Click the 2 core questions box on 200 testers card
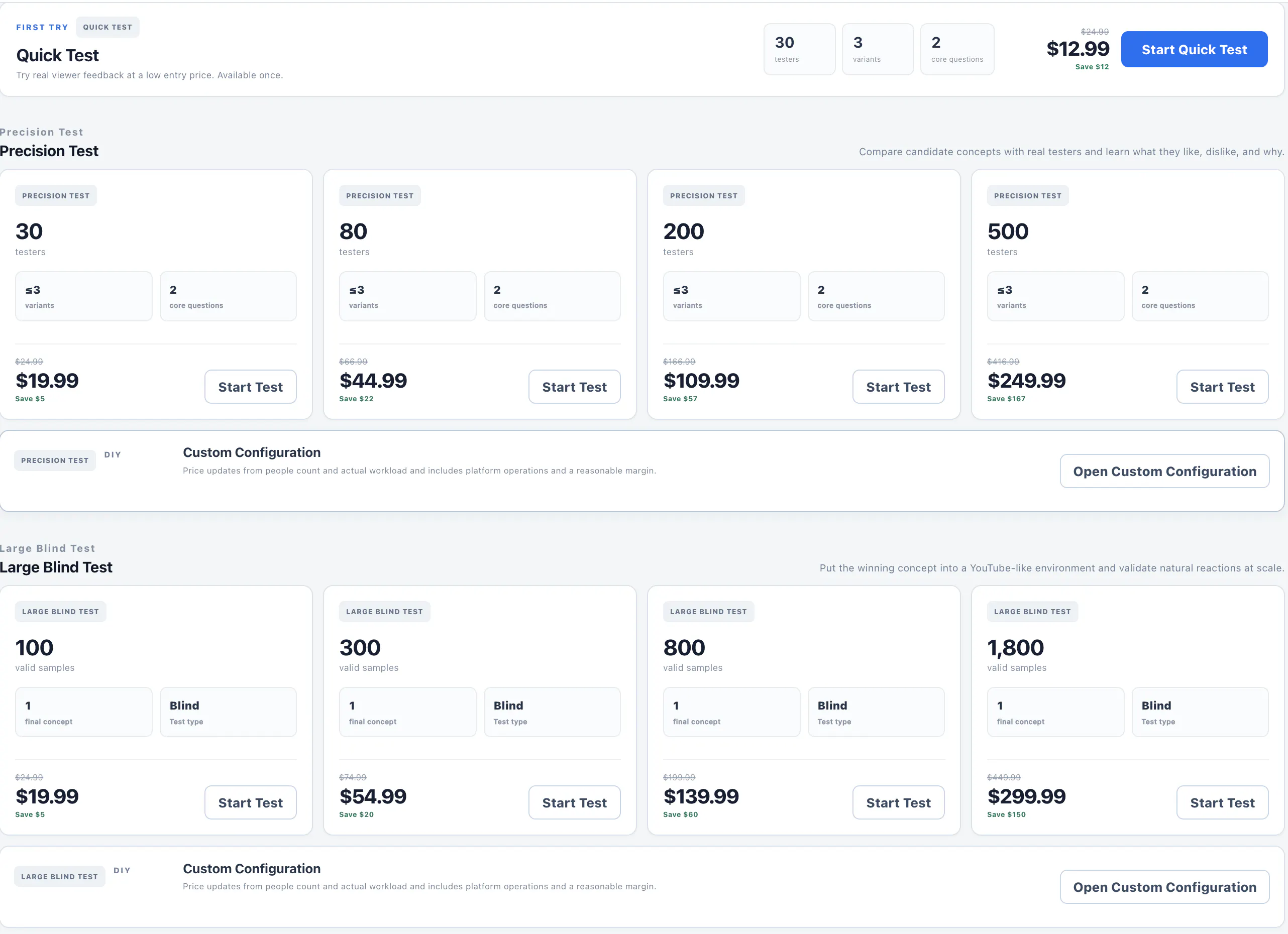 click(876, 296)
